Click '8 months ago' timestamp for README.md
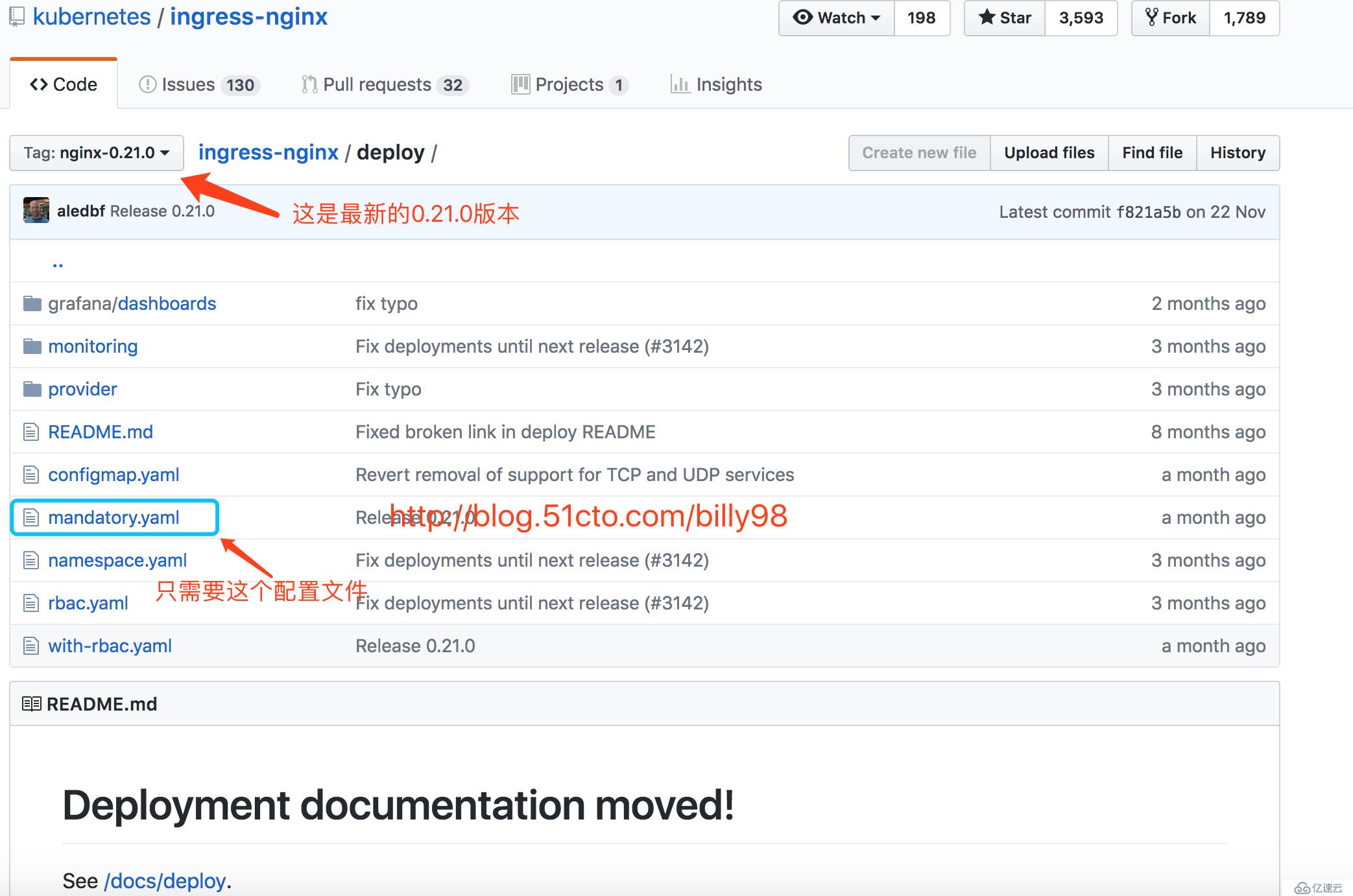The image size is (1353, 896). point(1208,432)
